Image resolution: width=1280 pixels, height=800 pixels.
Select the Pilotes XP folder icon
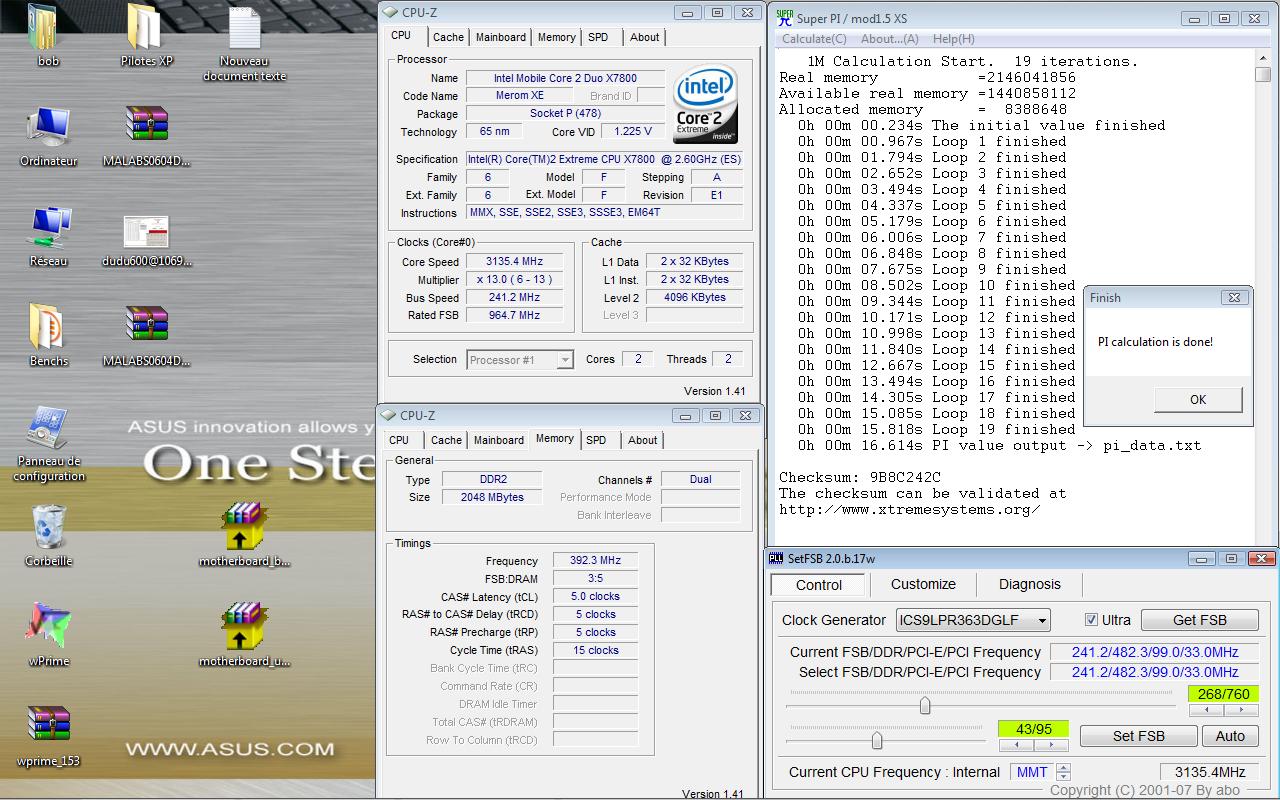(x=146, y=27)
